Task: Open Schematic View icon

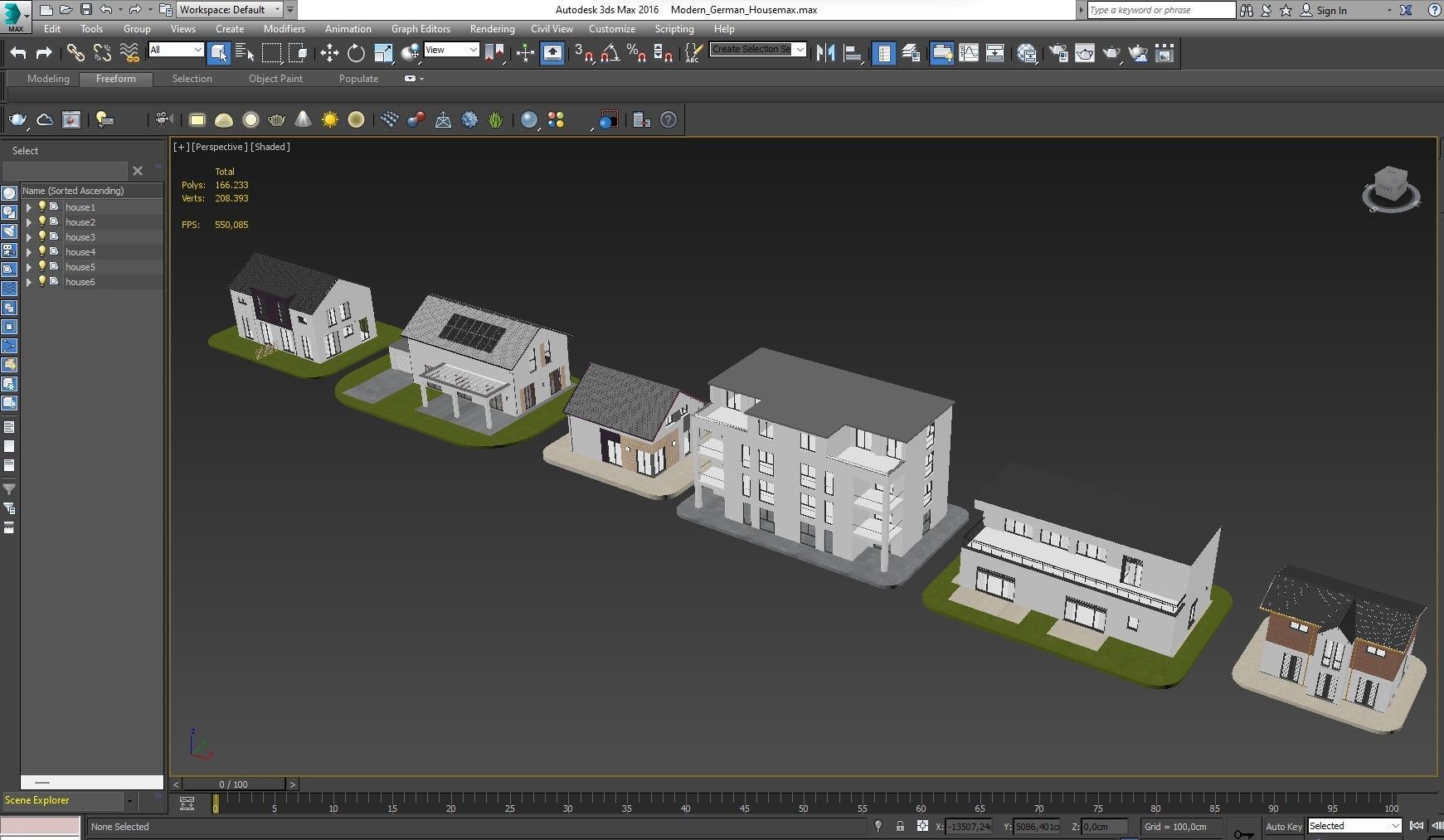Action: click(995, 53)
